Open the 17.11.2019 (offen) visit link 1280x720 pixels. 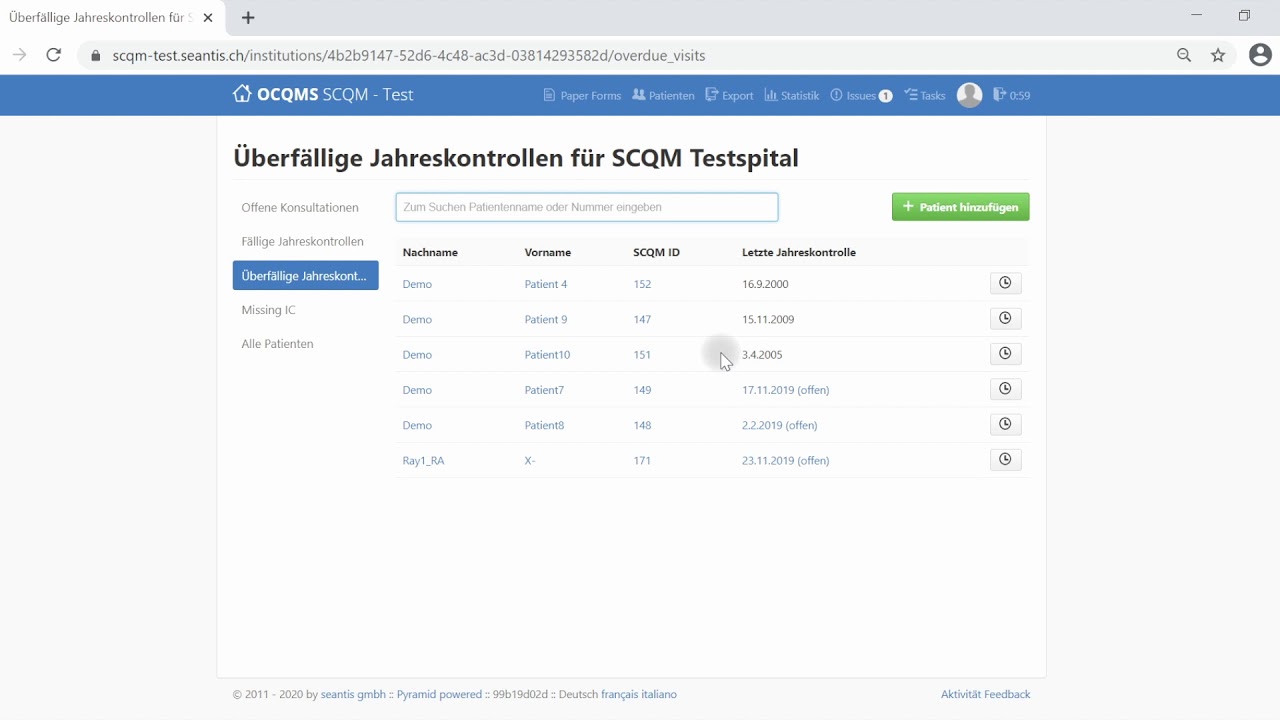click(786, 390)
